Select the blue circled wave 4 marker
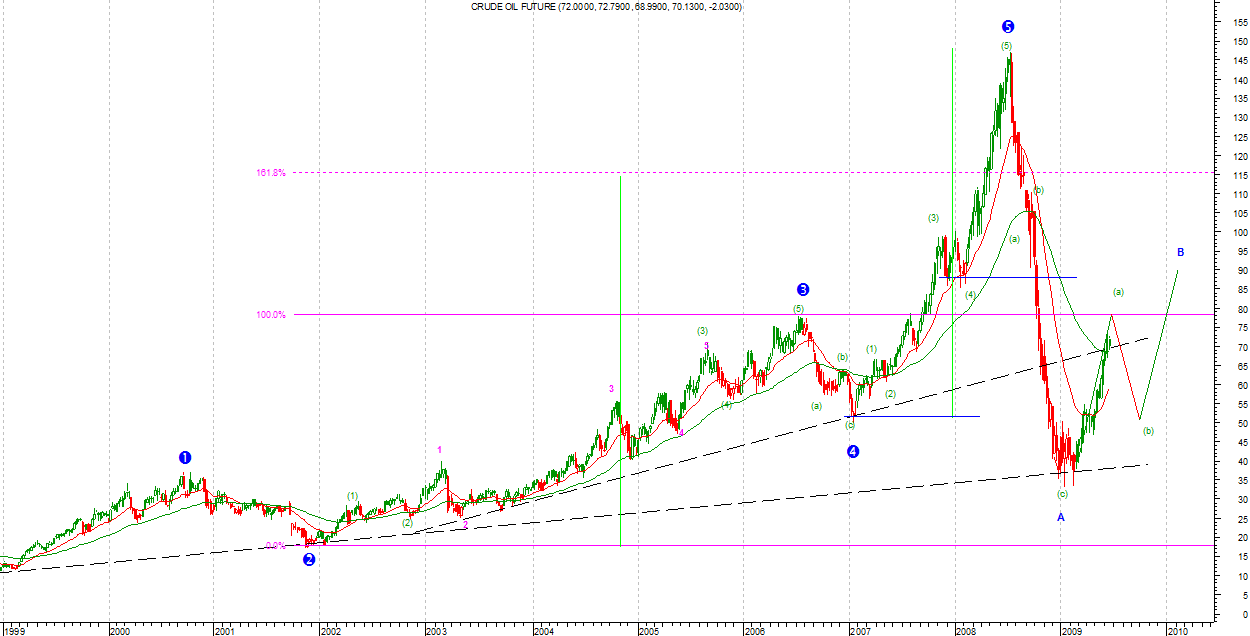Image resolution: width=1250 pixels, height=636 pixels. coord(852,451)
